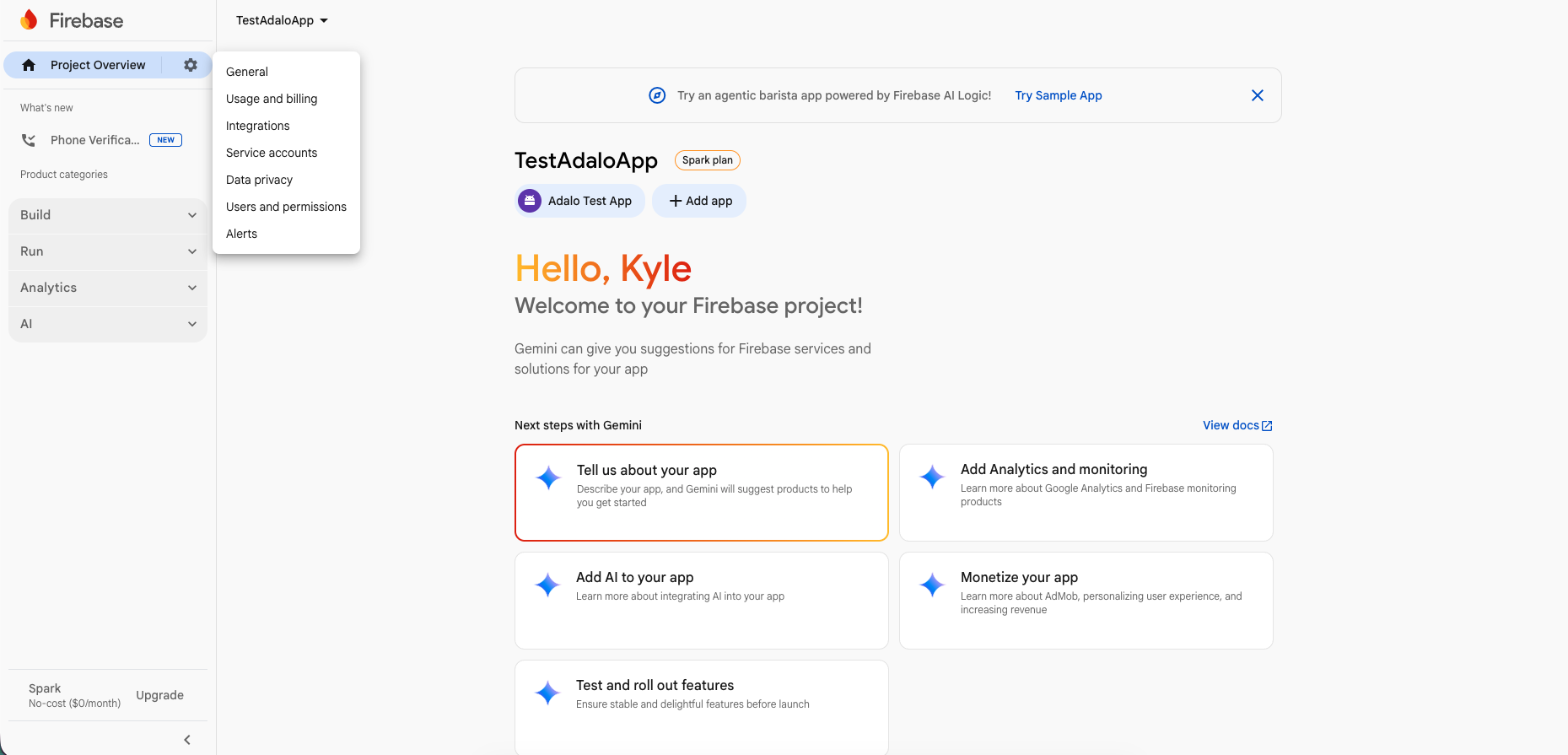Click the compass icon in the banner
This screenshot has height=755, width=1568.
coord(657,95)
